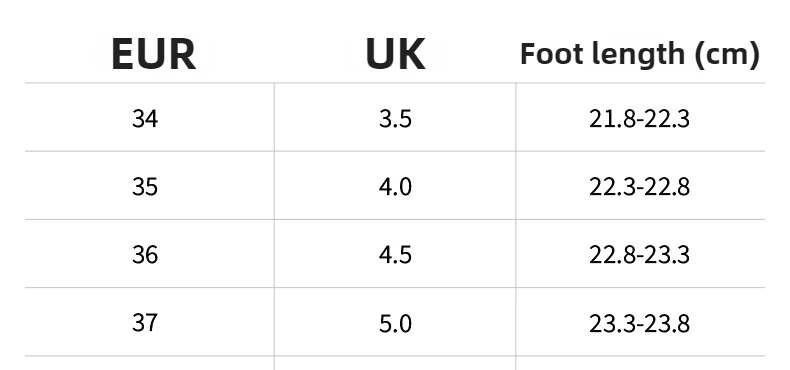Click UK size 4.5 cell
The image size is (790, 370).
(396, 255)
